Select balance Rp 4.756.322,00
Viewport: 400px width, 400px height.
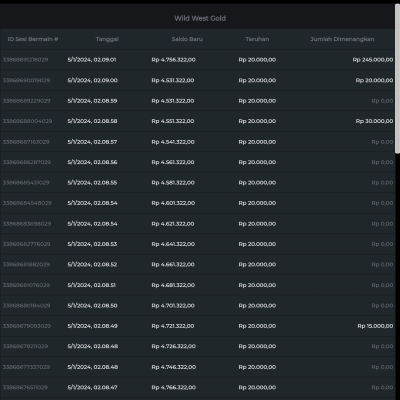pyautogui.click(x=173, y=60)
